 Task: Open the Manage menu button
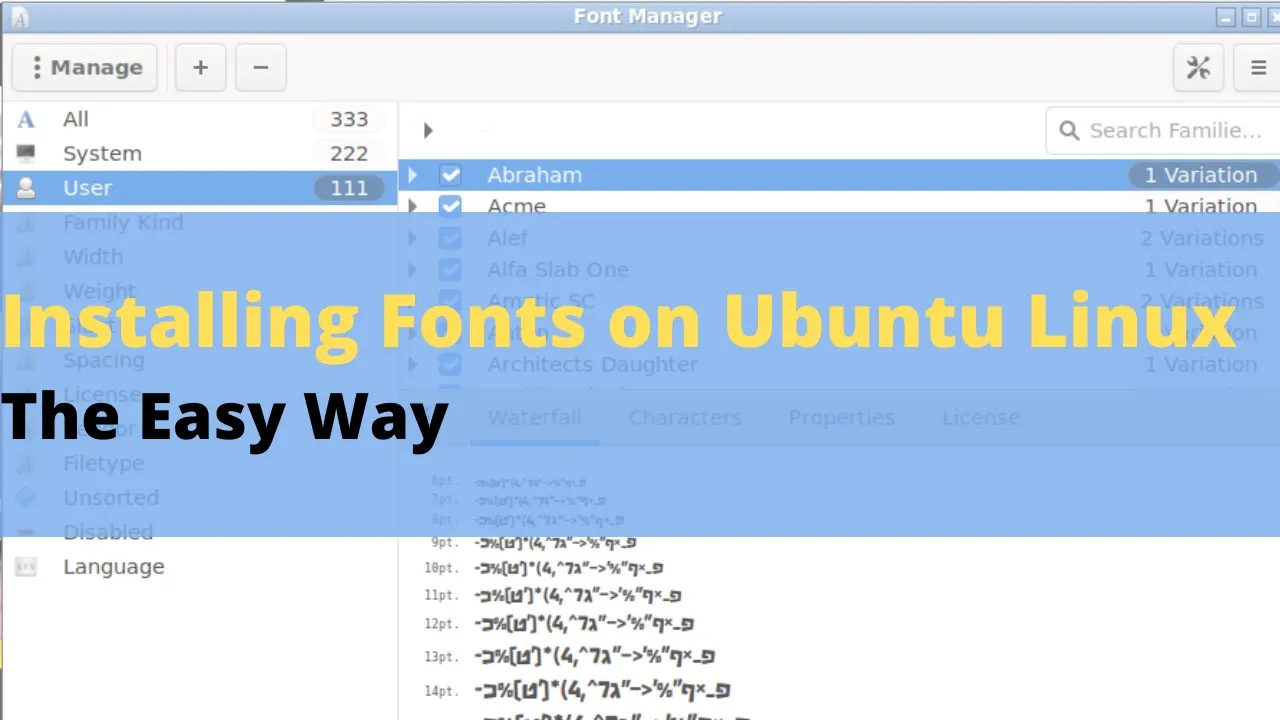point(85,68)
